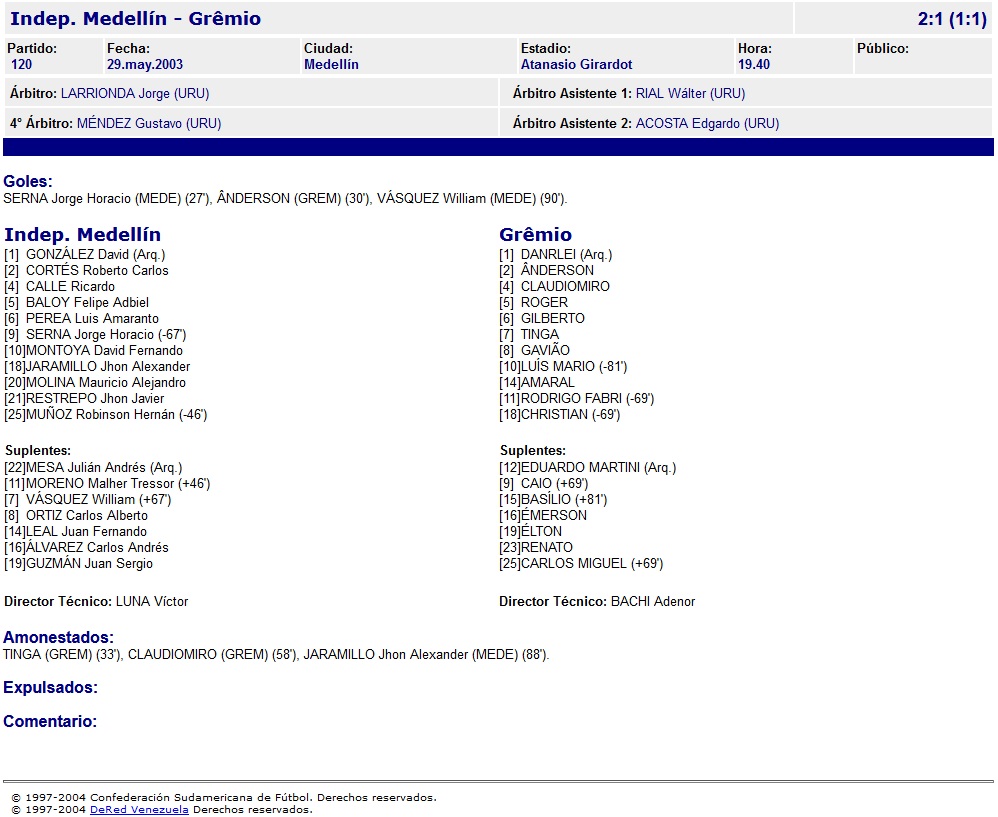Select player 'RODRIGO FABRI (-69')'

click(587, 398)
